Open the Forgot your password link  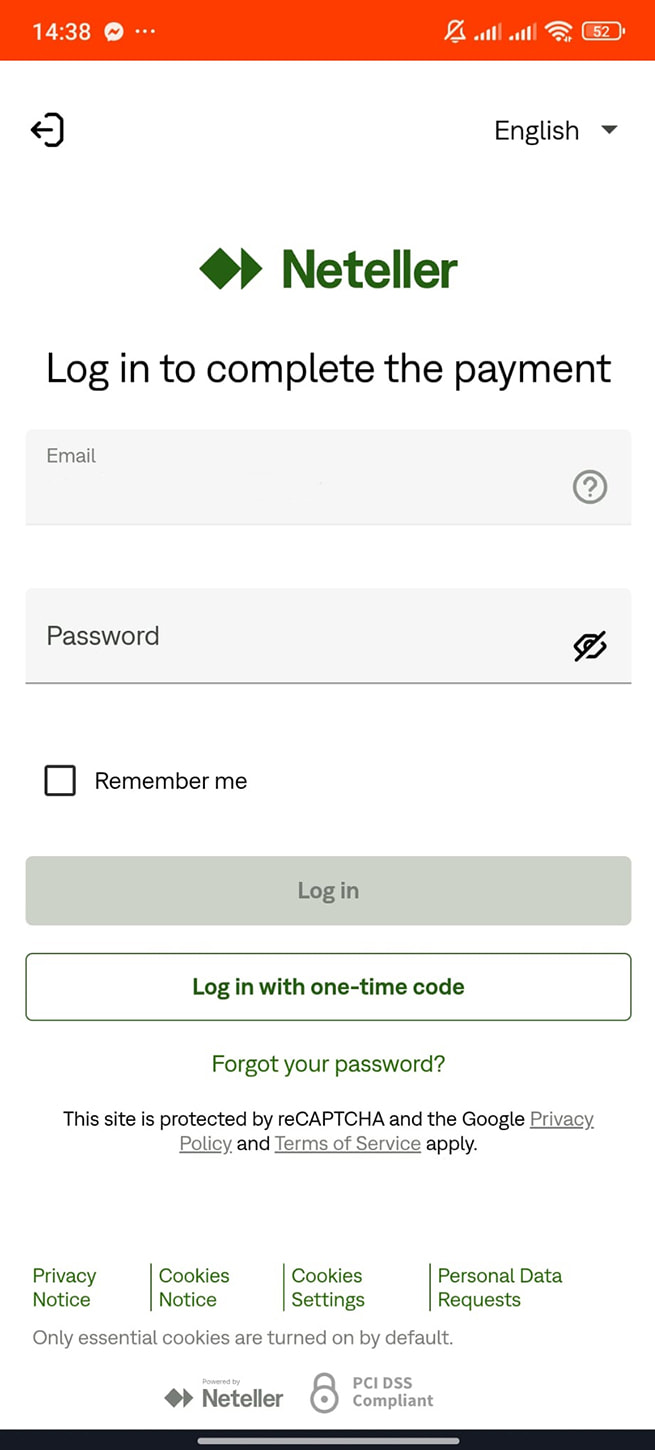[x=328, y=1064]
